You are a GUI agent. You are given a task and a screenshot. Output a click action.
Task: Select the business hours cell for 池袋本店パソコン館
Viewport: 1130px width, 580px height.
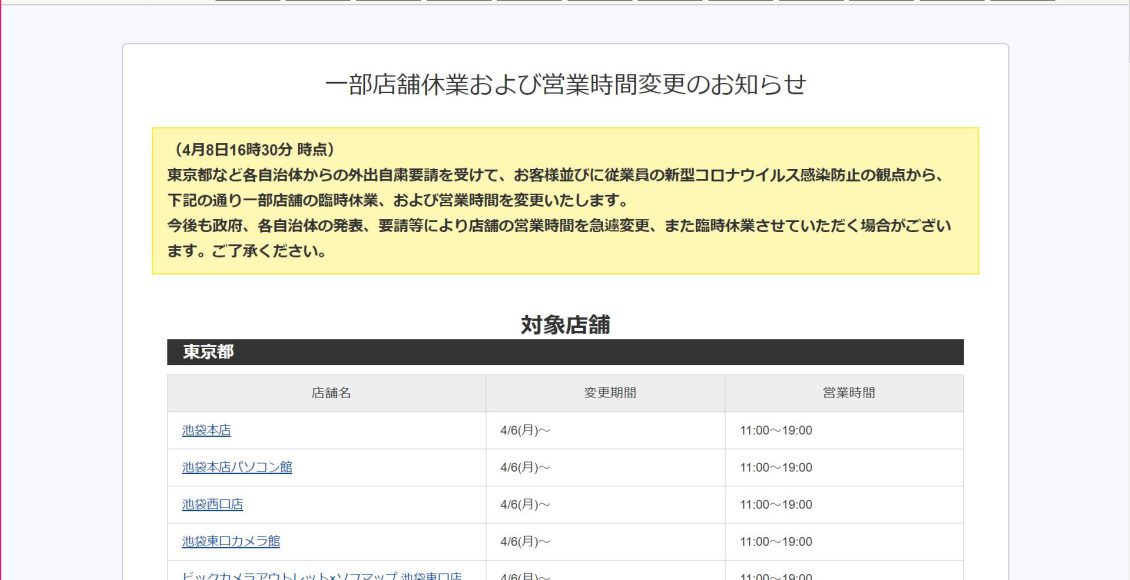[776, 468]
